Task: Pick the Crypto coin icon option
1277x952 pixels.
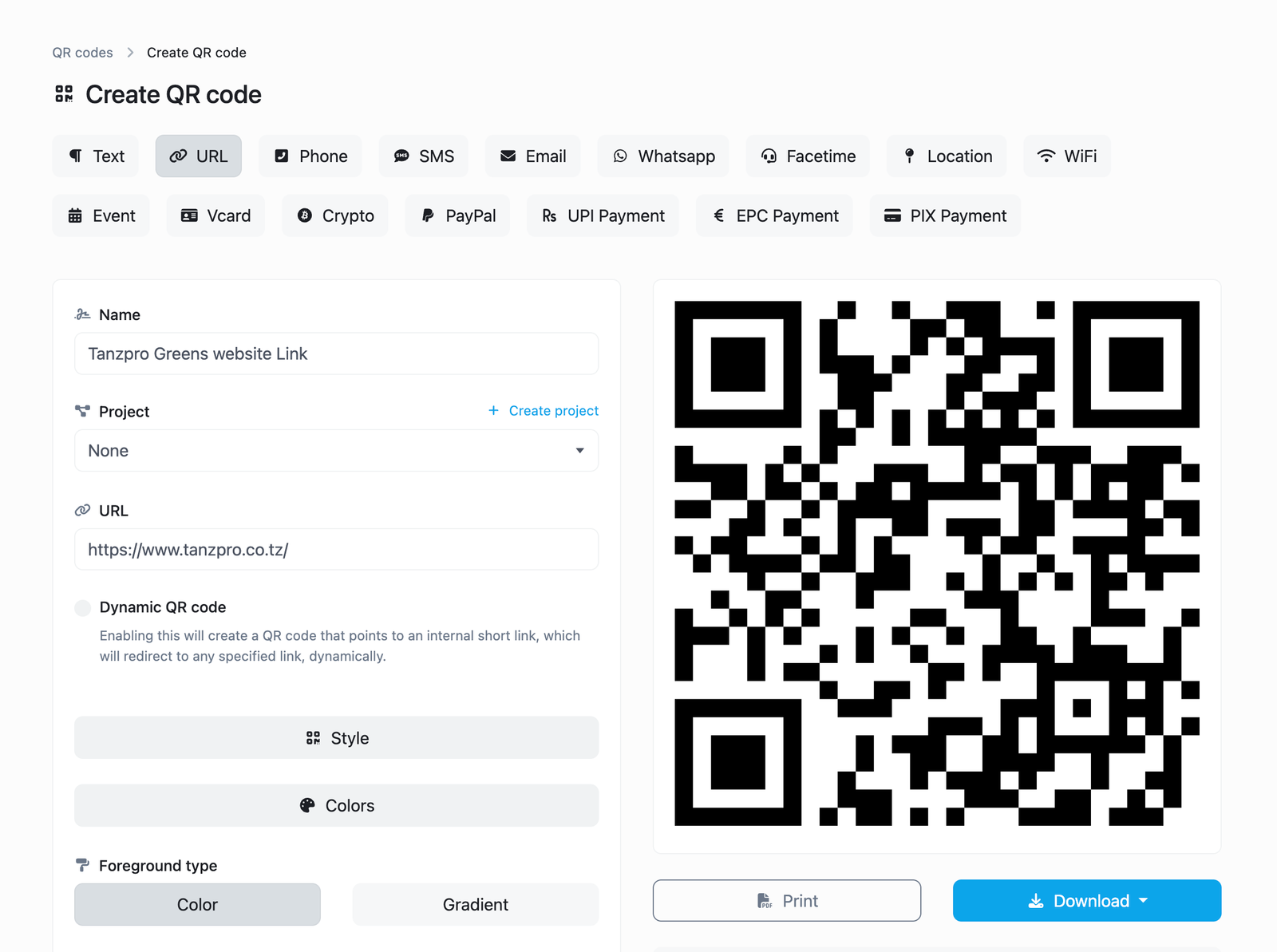Action: pos(305,215)
